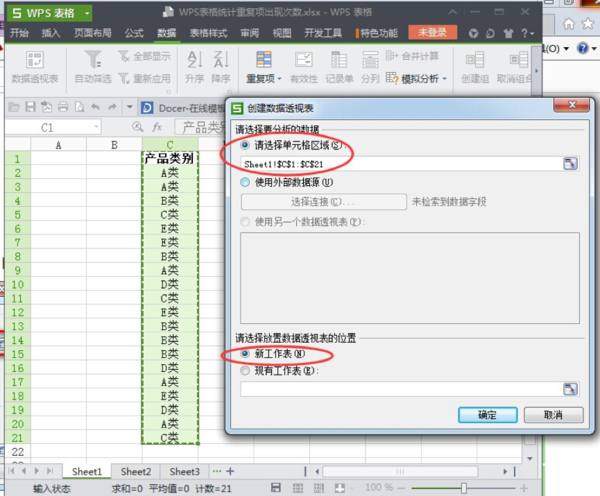Select cell 产品类别 in C1
600x496 pixels.
tap(170, 158)
